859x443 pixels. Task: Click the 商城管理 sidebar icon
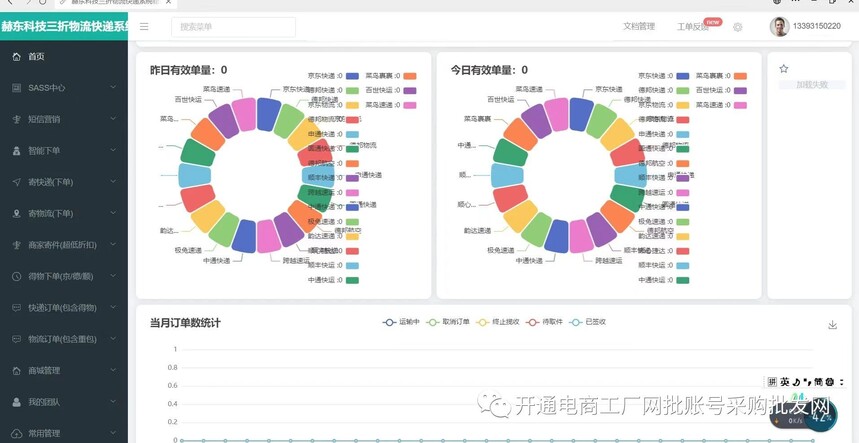[16, 371]
